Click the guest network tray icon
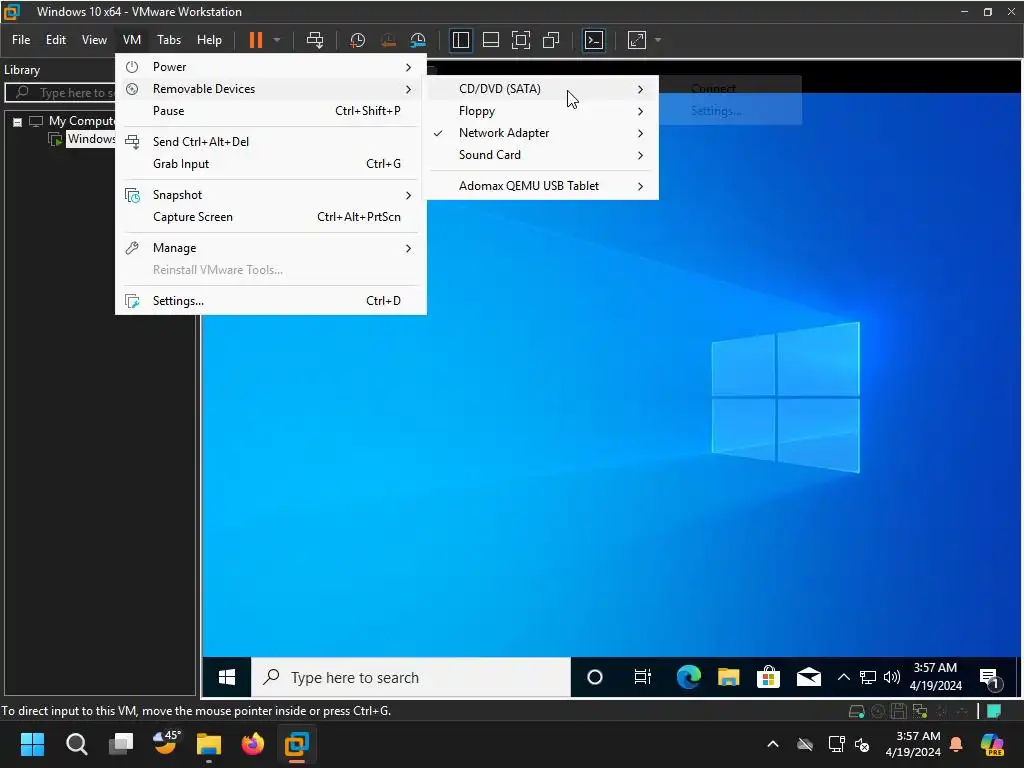 pos(867,677)
